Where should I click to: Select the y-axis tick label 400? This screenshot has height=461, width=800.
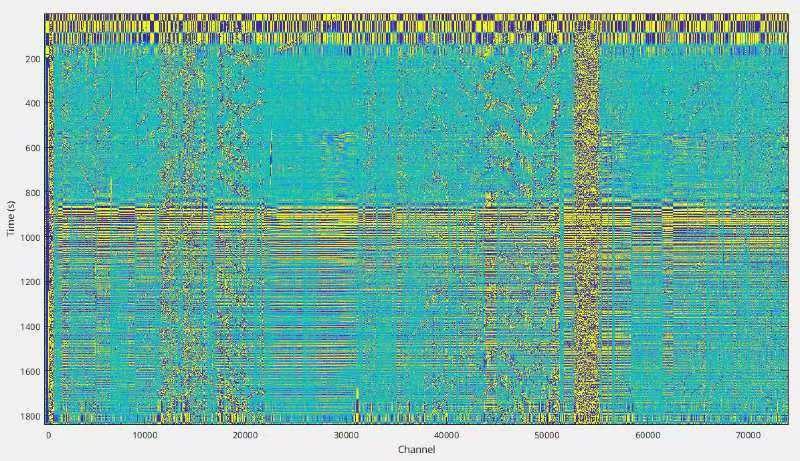(x=32, y=104)
